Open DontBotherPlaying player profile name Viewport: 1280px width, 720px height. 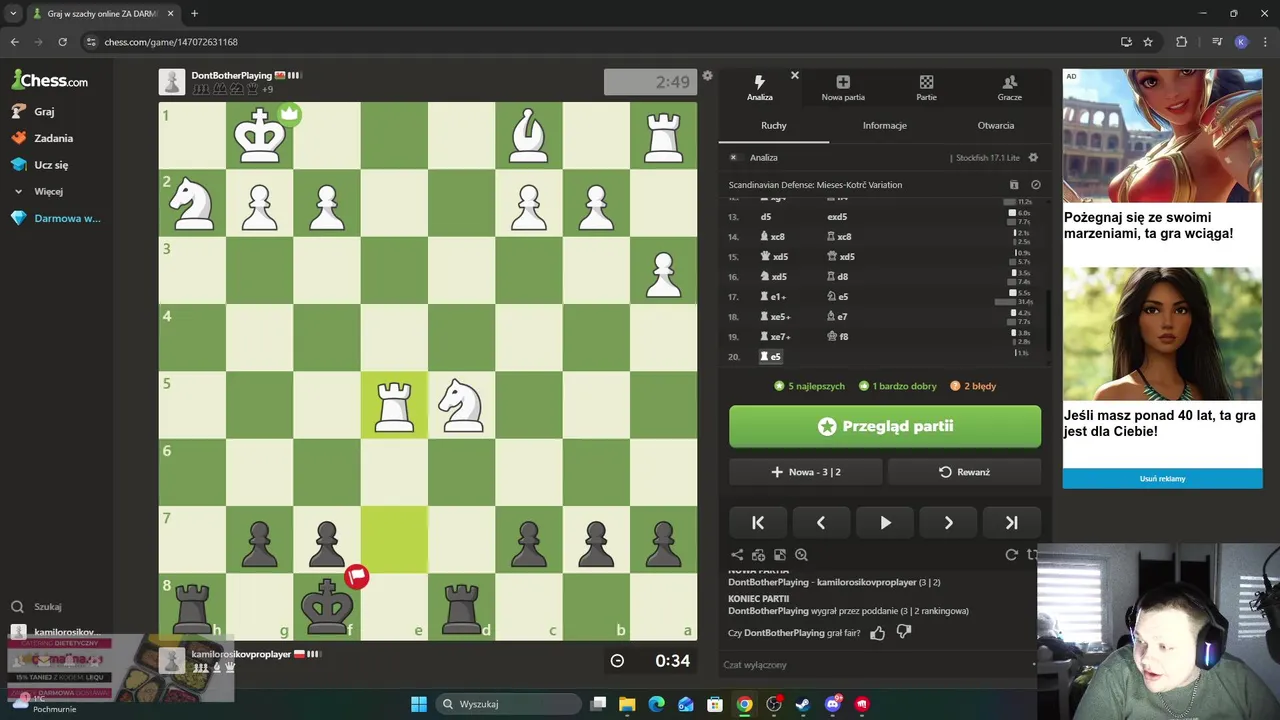pos(231,75)
